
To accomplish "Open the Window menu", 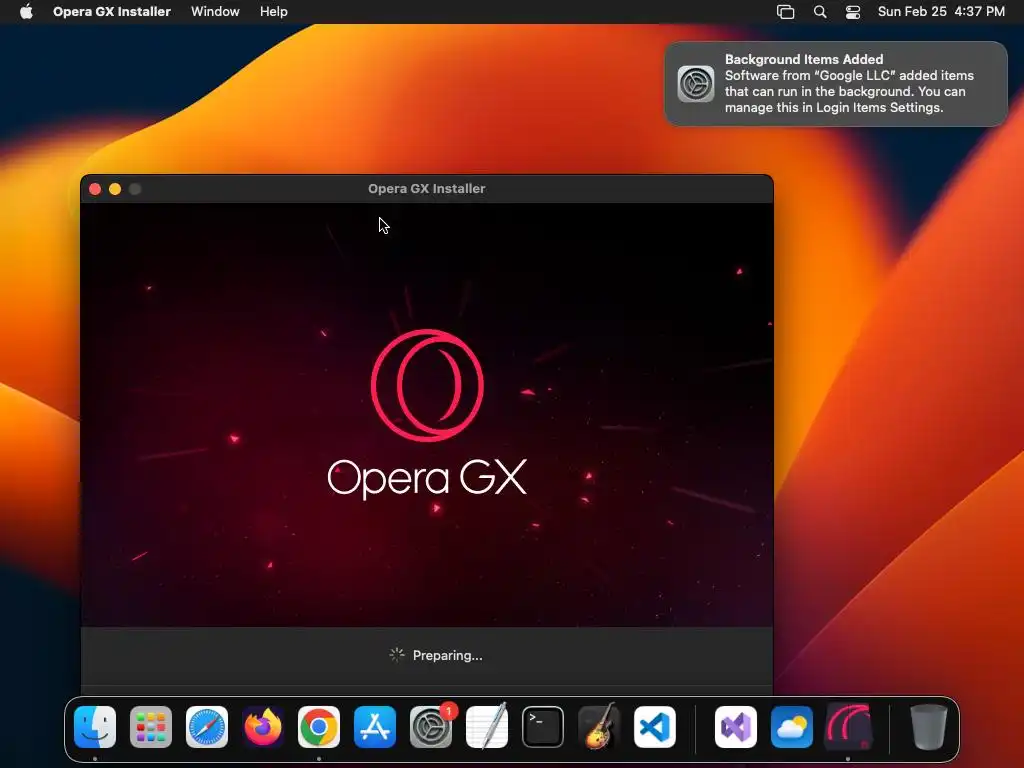I will tap(215, 11).
